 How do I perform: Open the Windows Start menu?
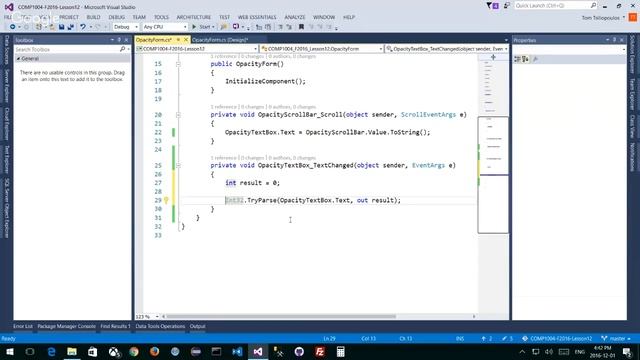click(x=9, y=352)
